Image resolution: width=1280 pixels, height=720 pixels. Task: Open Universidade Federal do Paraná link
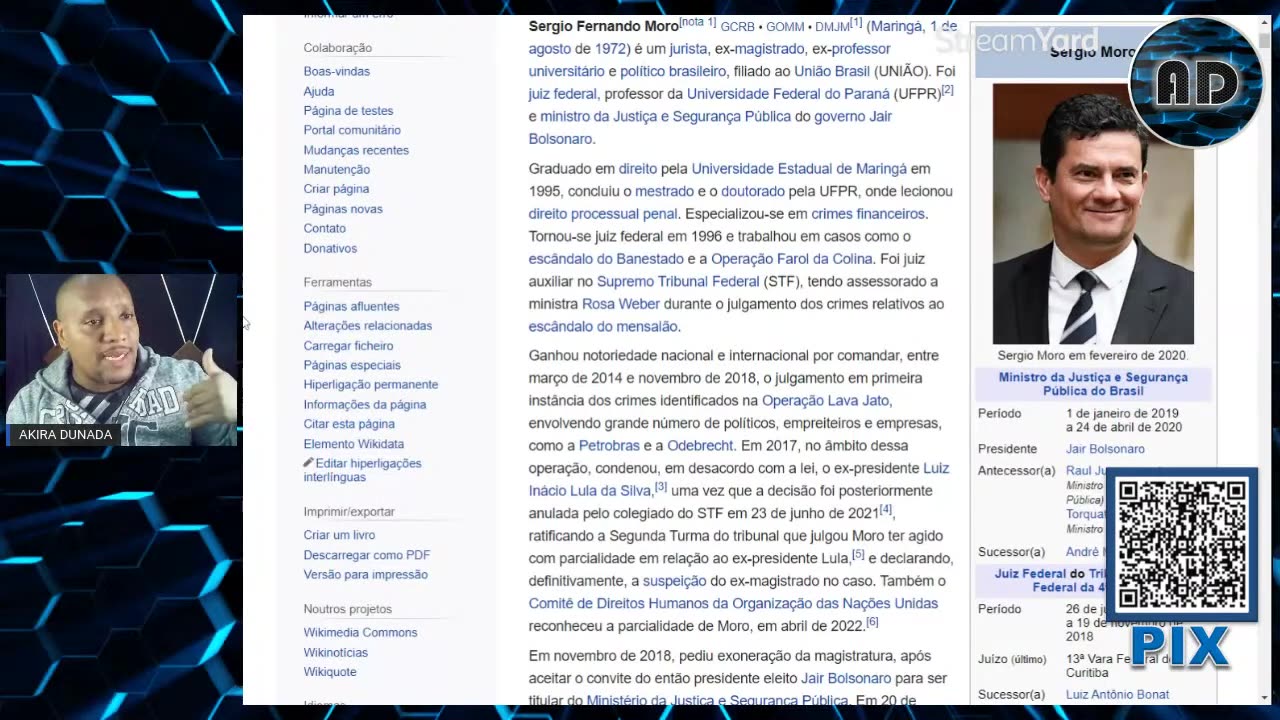[x=788, y=94]
